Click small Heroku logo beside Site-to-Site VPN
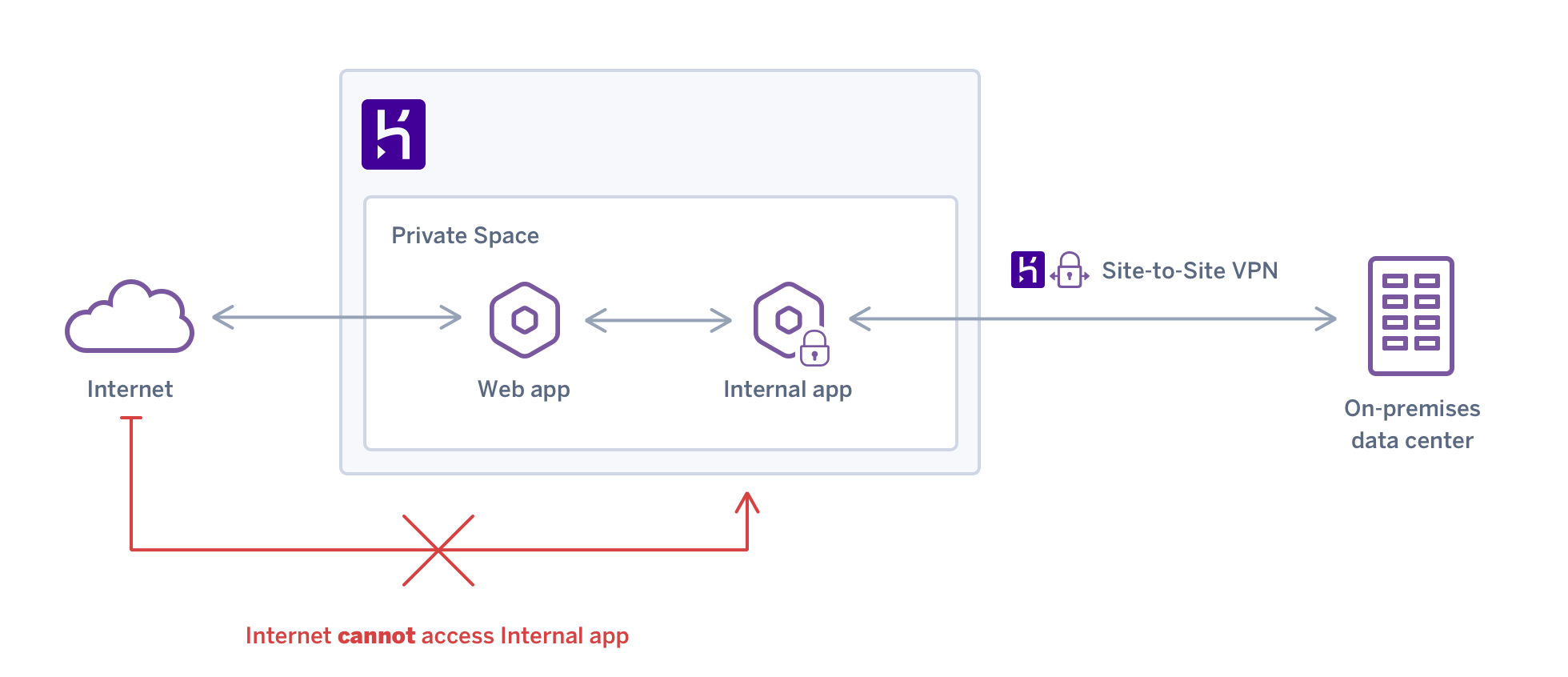 point(1027,270)
